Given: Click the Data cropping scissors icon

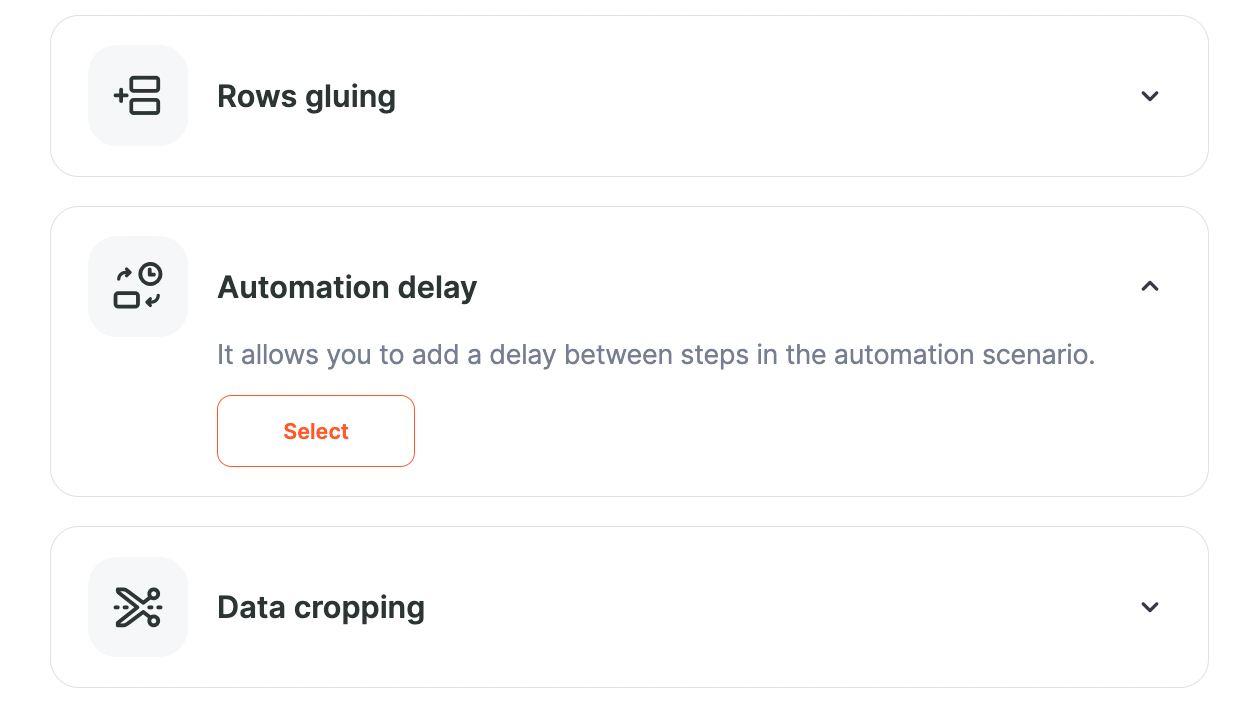Looking at the screenshot, I should click(138, 607).
